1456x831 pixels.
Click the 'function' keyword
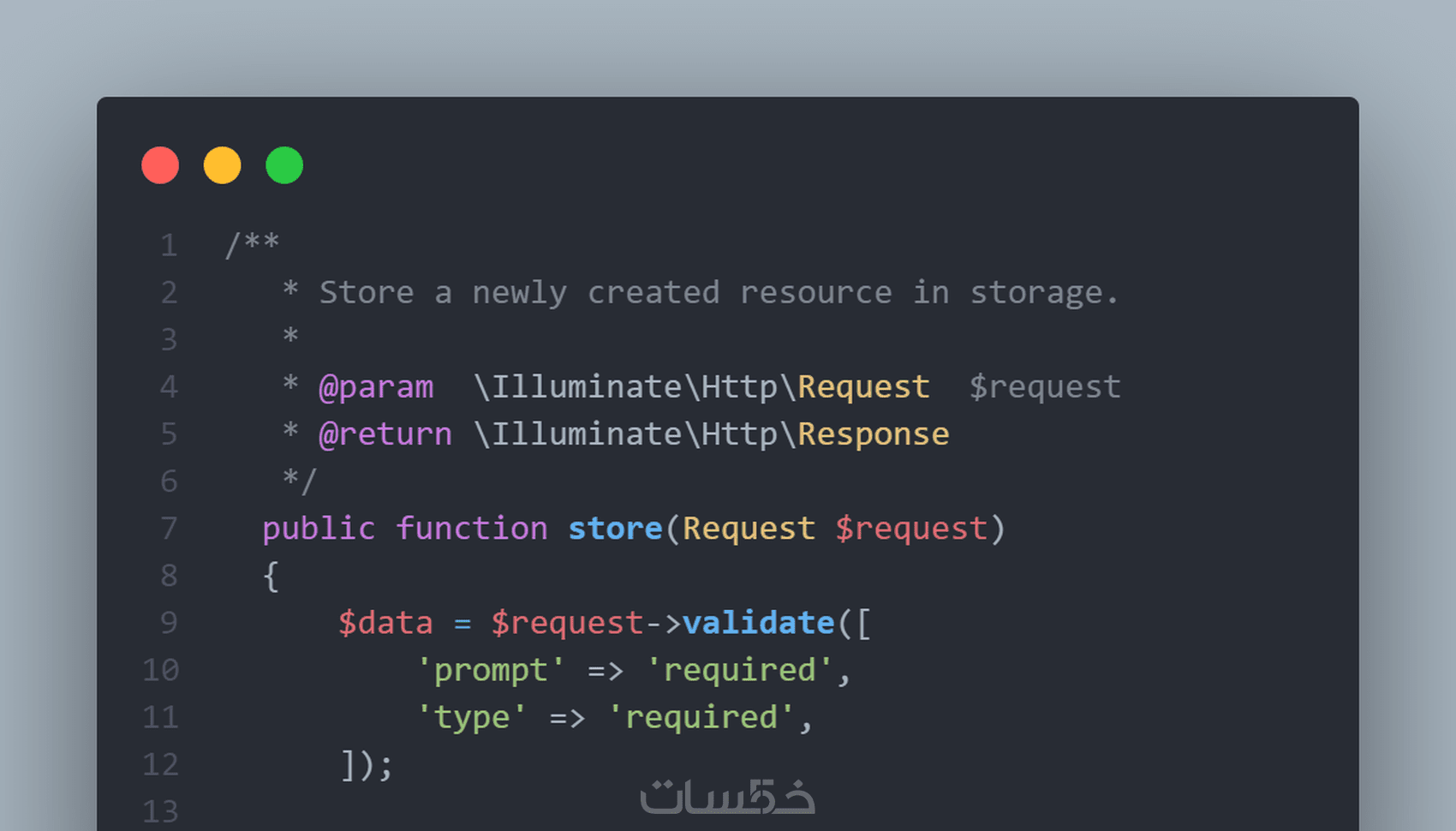click(x=472, y=529)
